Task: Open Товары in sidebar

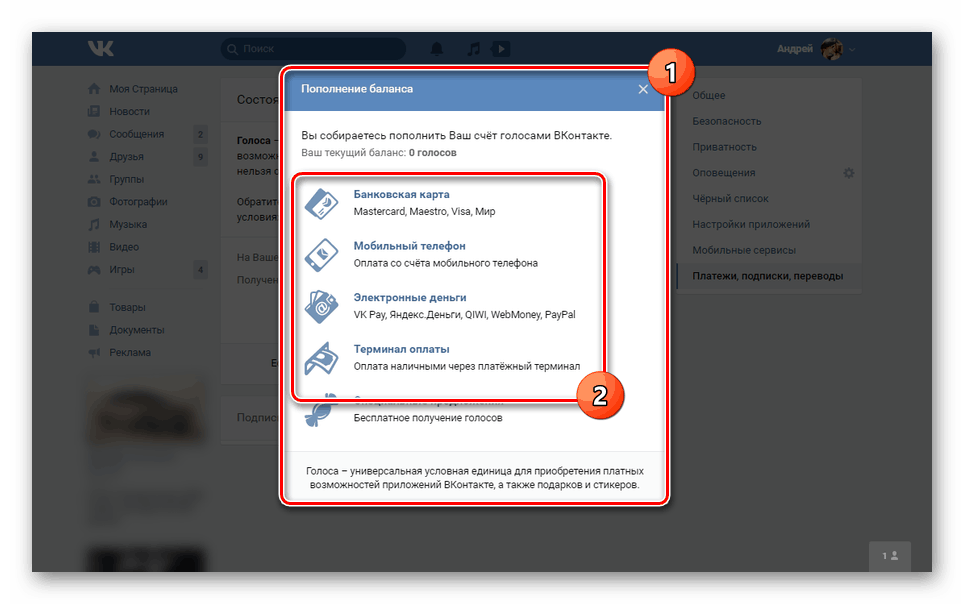Action: coord(127,307)
